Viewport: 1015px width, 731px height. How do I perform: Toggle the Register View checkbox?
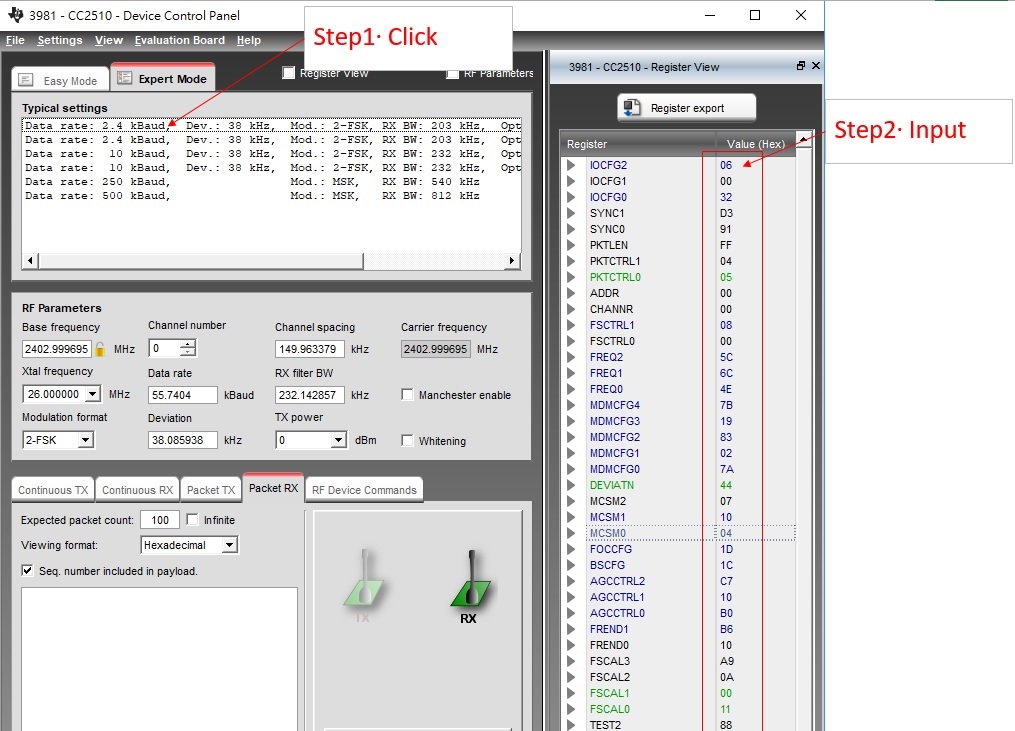289,73
